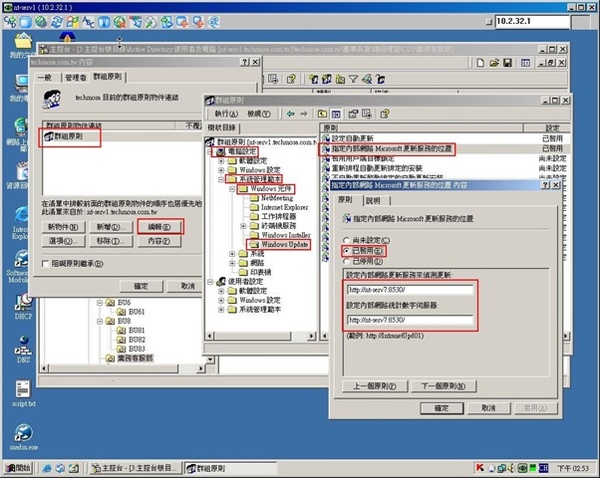This screenshot has width=600, height=478.
Task: Open the Help icon in the Group Policy toolbar
Action: tap(385, 114)
